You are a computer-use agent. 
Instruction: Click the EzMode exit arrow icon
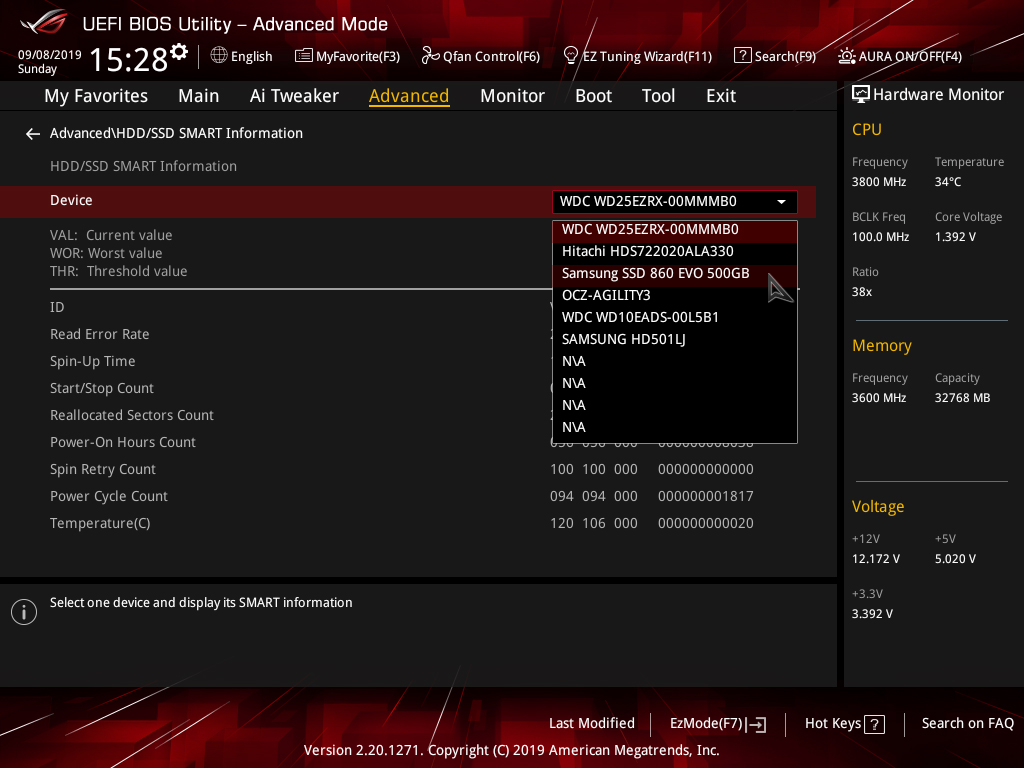(x=756, y=724)
